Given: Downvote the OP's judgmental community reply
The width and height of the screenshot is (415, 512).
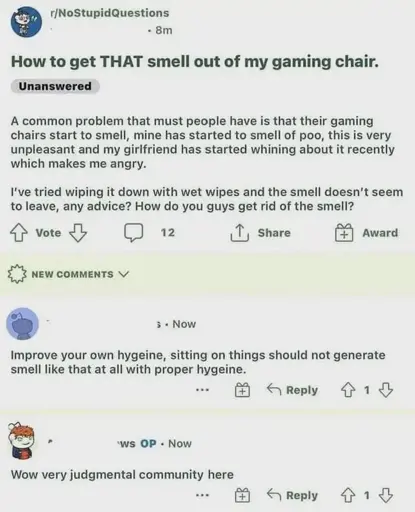Looking at the screenshot, I should pyautogui.click(x=386, y=495).
